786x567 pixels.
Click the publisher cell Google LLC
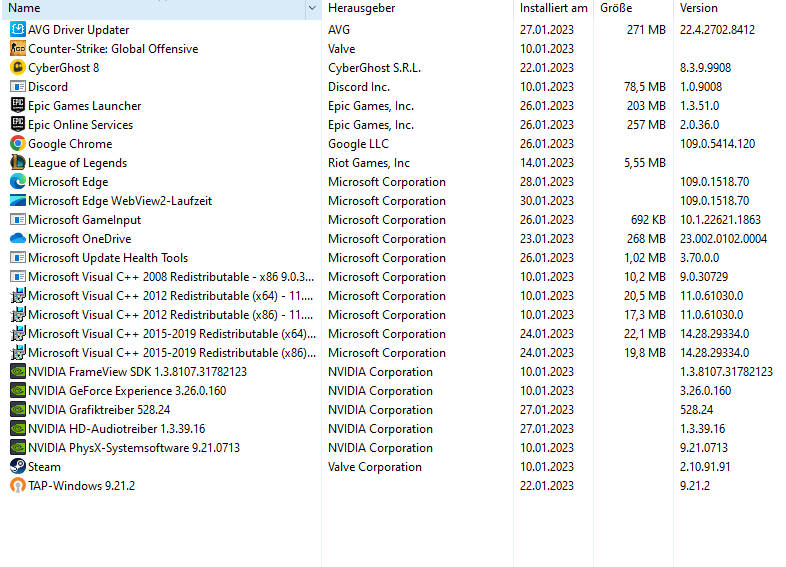358,144
